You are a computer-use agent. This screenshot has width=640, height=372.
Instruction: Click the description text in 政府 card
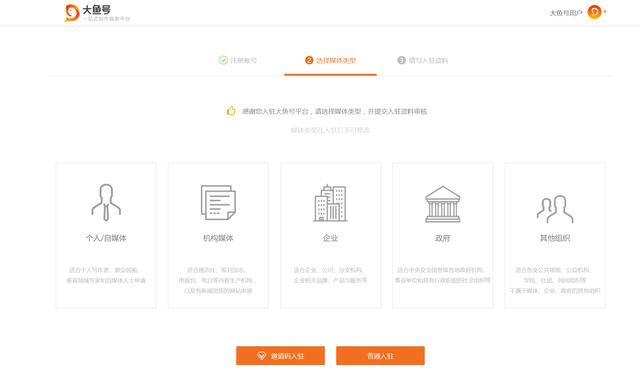click(442, 275)
